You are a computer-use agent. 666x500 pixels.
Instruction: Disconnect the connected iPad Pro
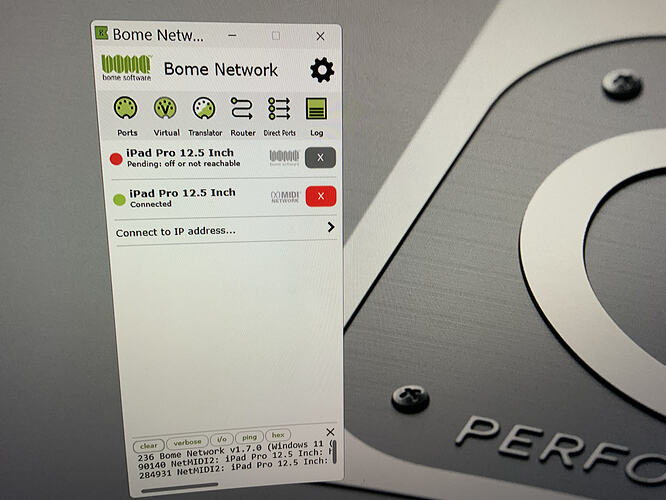pos(321,196)
